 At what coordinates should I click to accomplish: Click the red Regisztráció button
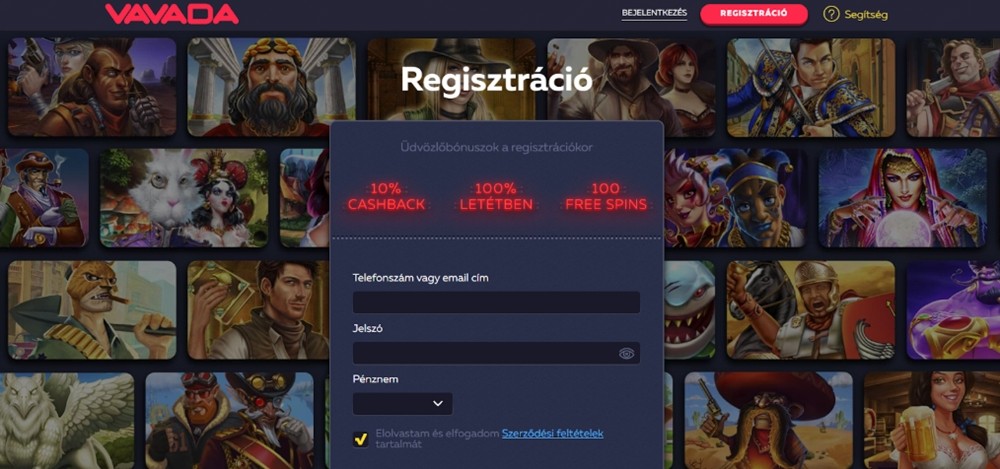[754, 13]
